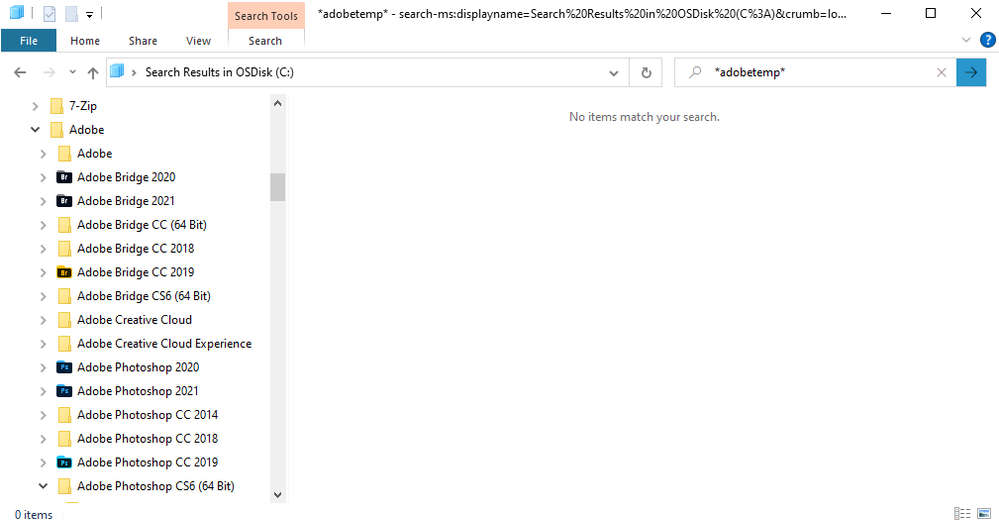This screenshot has height=523, width=999.
Task: Click Properties icon in Quick Access Toolbar
Action: point(49,13)
